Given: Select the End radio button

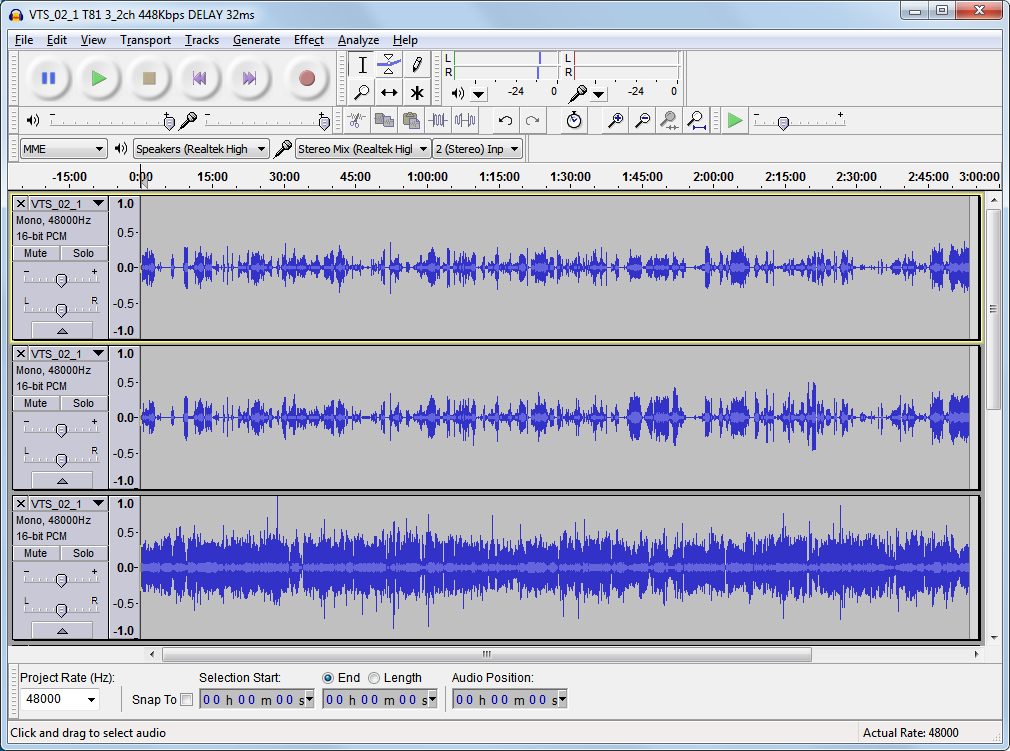Looking at the screenshot, I should tap(328, 678).
